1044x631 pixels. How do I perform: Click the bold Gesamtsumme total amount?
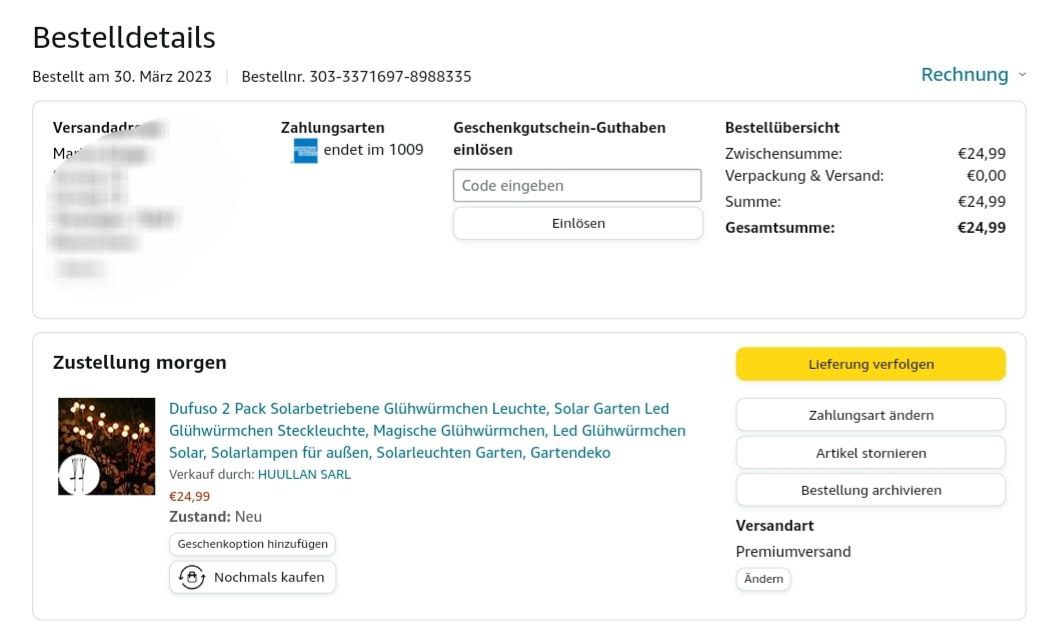[981, 228]
